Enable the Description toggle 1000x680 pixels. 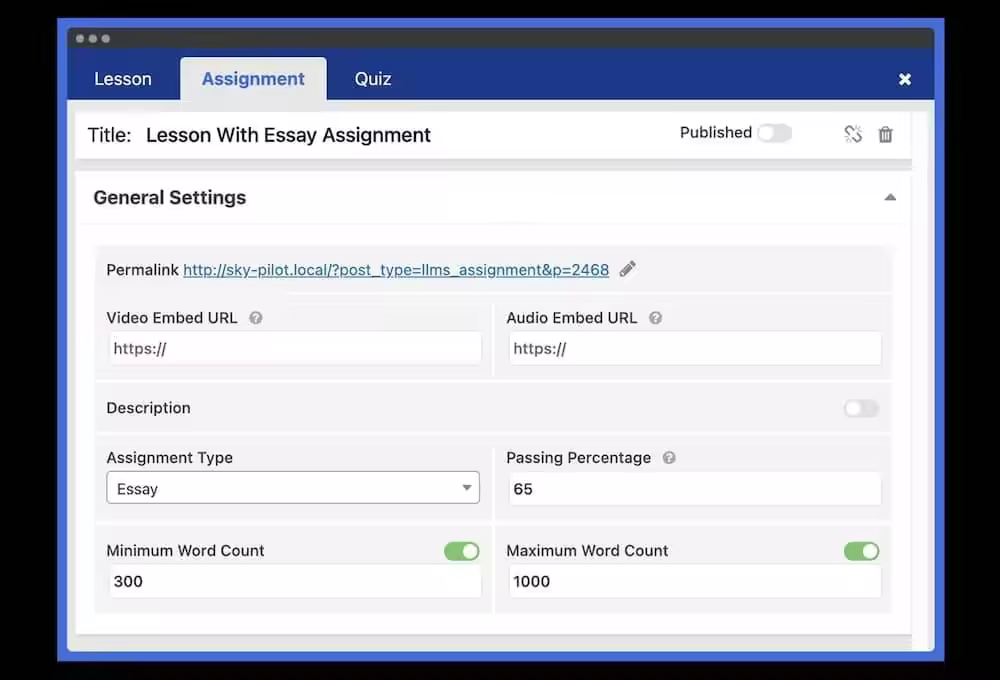point(861,408)
